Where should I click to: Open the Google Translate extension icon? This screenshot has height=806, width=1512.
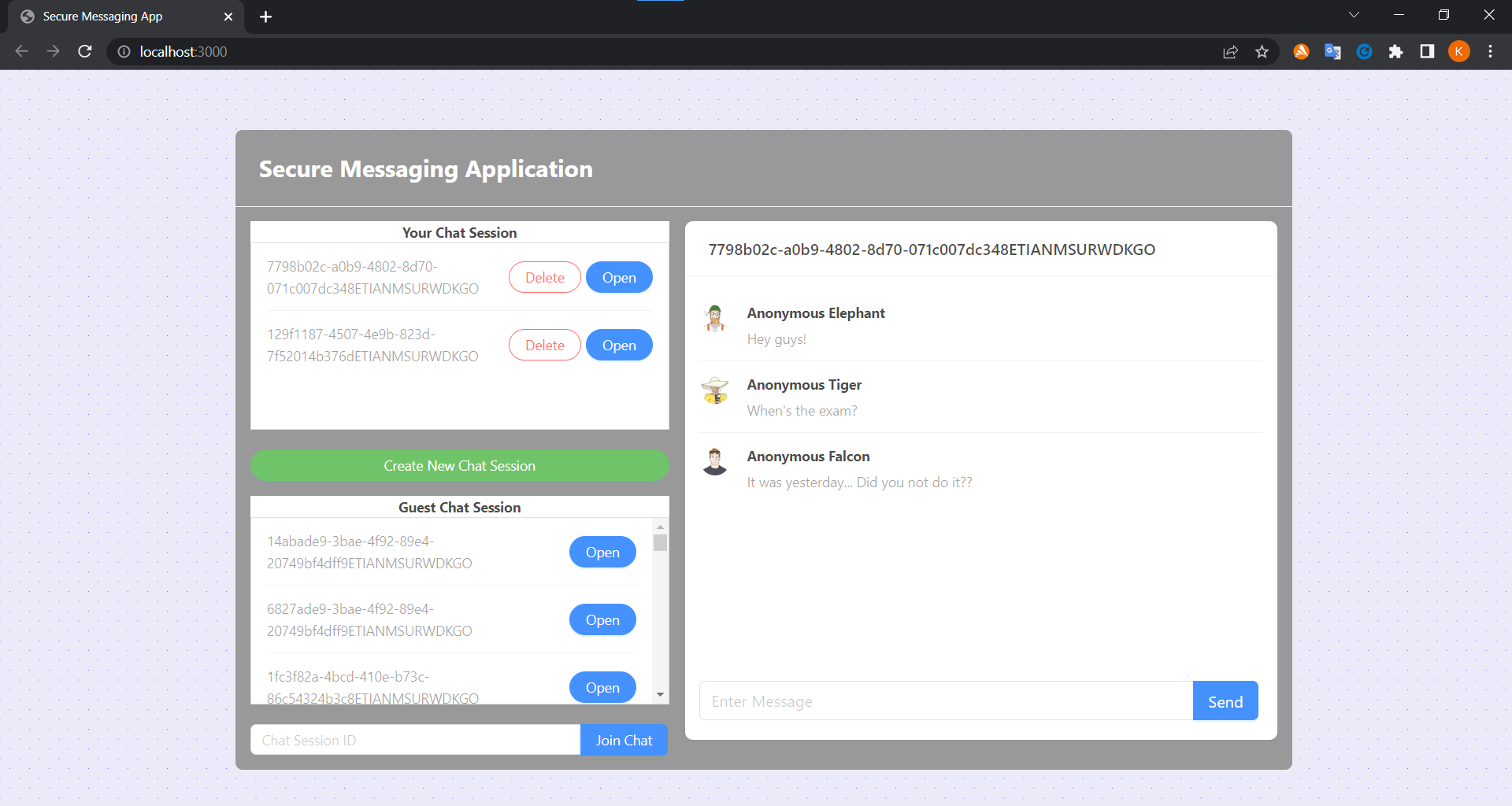[1332, 52]
